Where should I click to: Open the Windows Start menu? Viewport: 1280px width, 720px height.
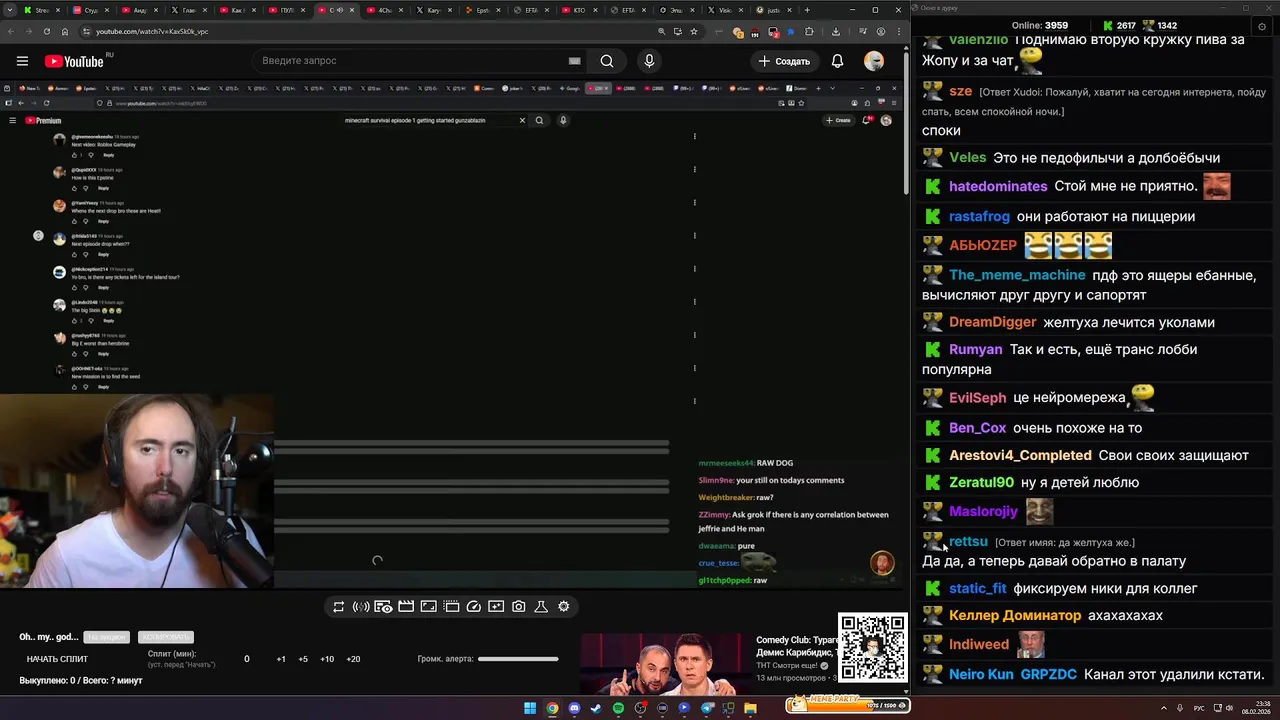pos(530,708)
